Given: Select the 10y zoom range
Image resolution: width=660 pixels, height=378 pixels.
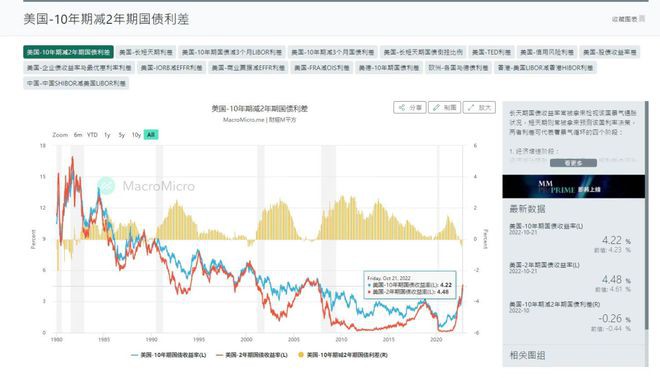Looking at the screenshot, I should tap(136, 135).
